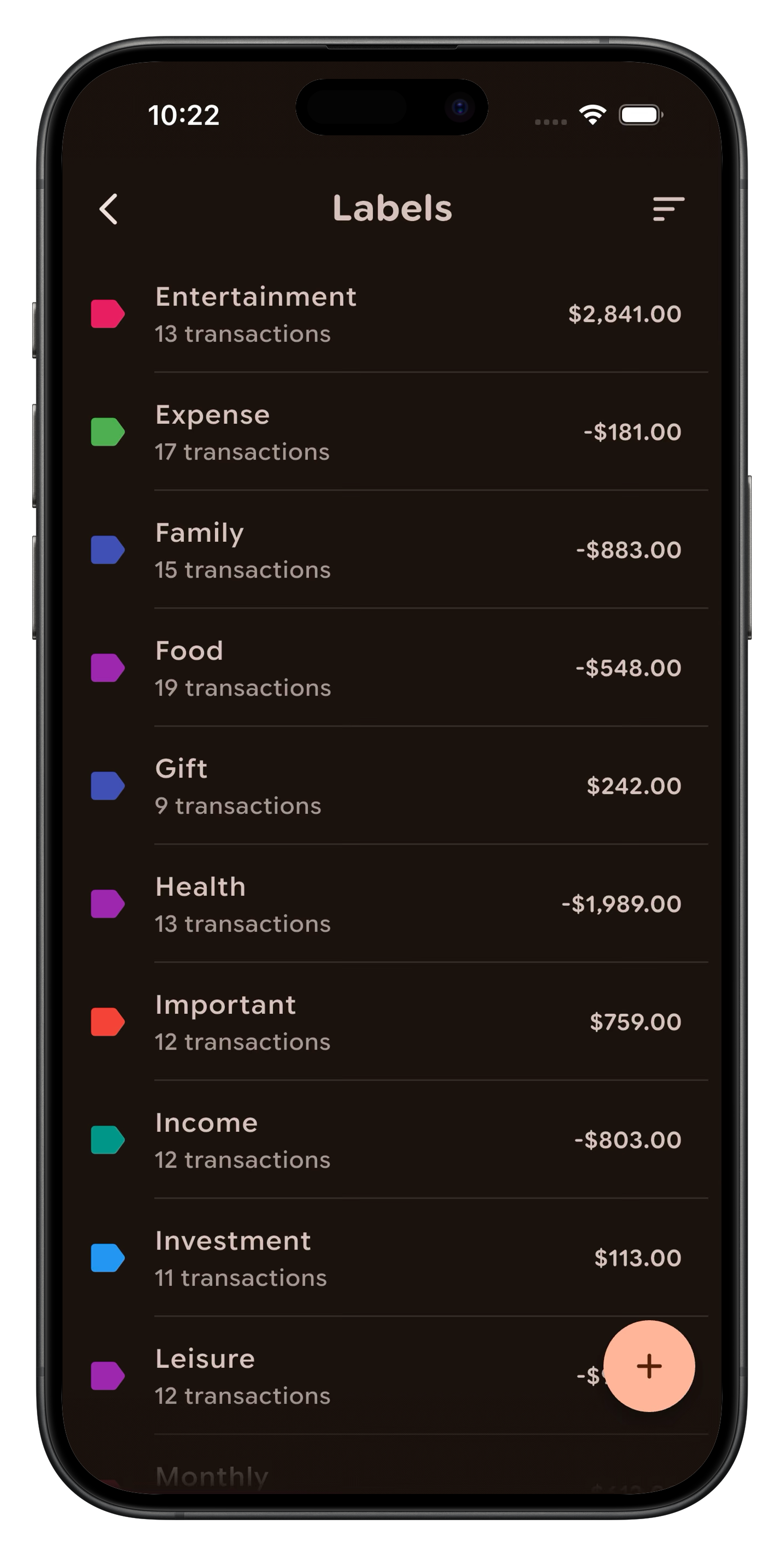
Task: Tap the purple Leisure label tag icon
Action: (x=108, y=1376)
